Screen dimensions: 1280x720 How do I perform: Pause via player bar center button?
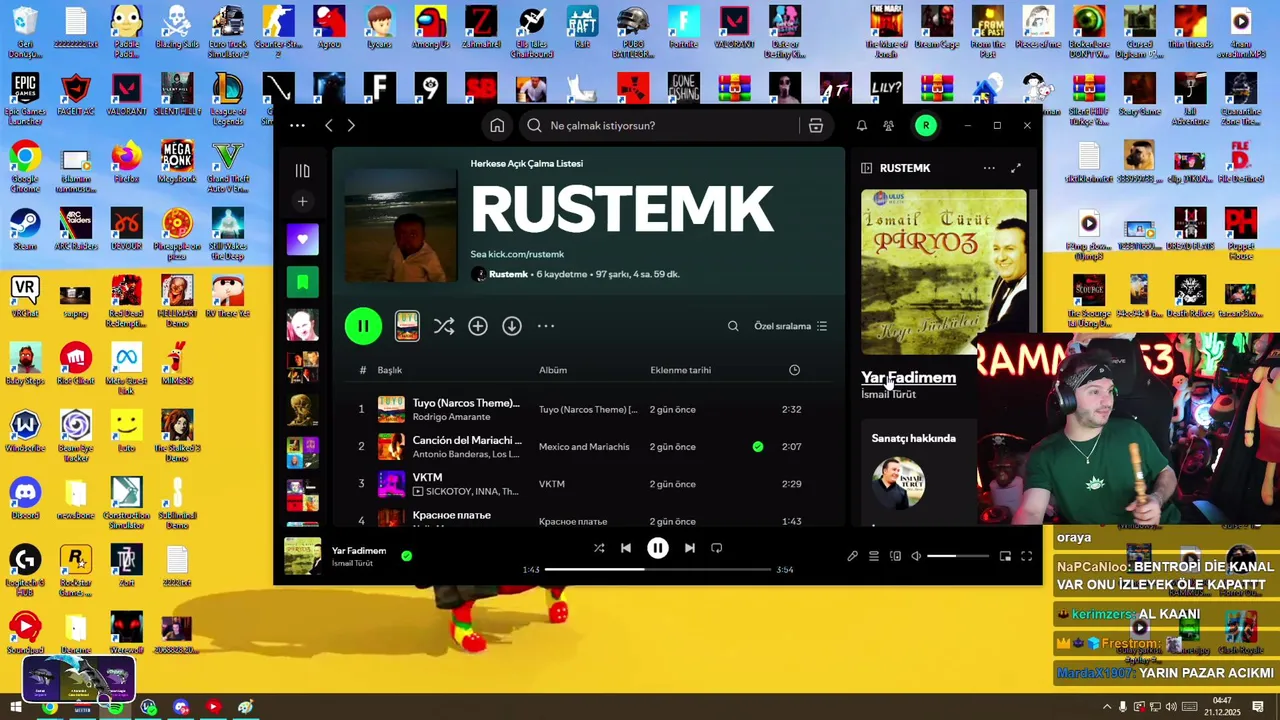(657, 548)
